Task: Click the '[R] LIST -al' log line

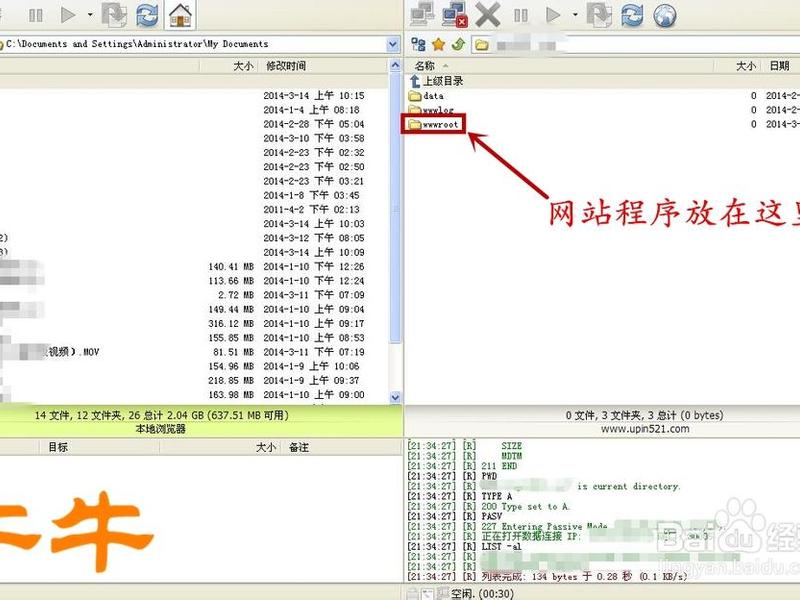Action: pos(464,546)
